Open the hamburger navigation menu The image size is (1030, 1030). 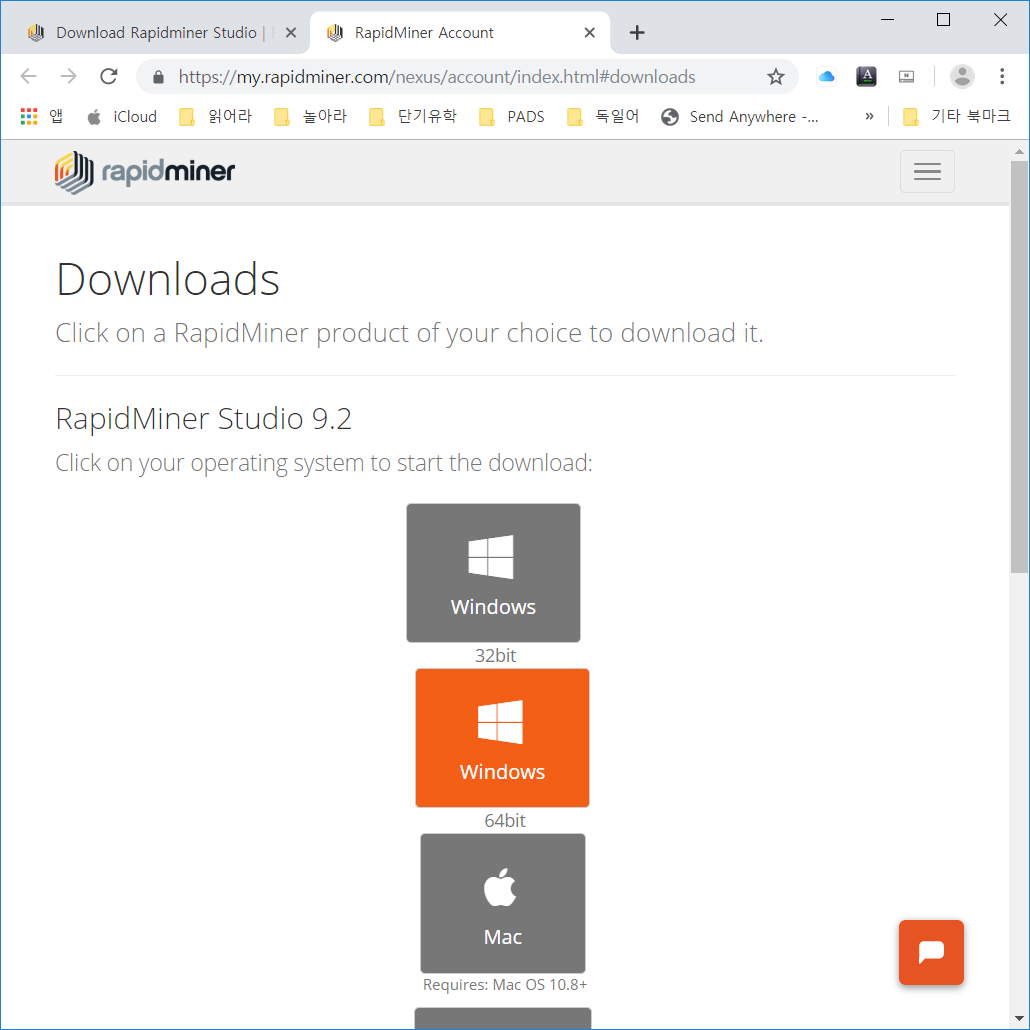pos(927,171)
